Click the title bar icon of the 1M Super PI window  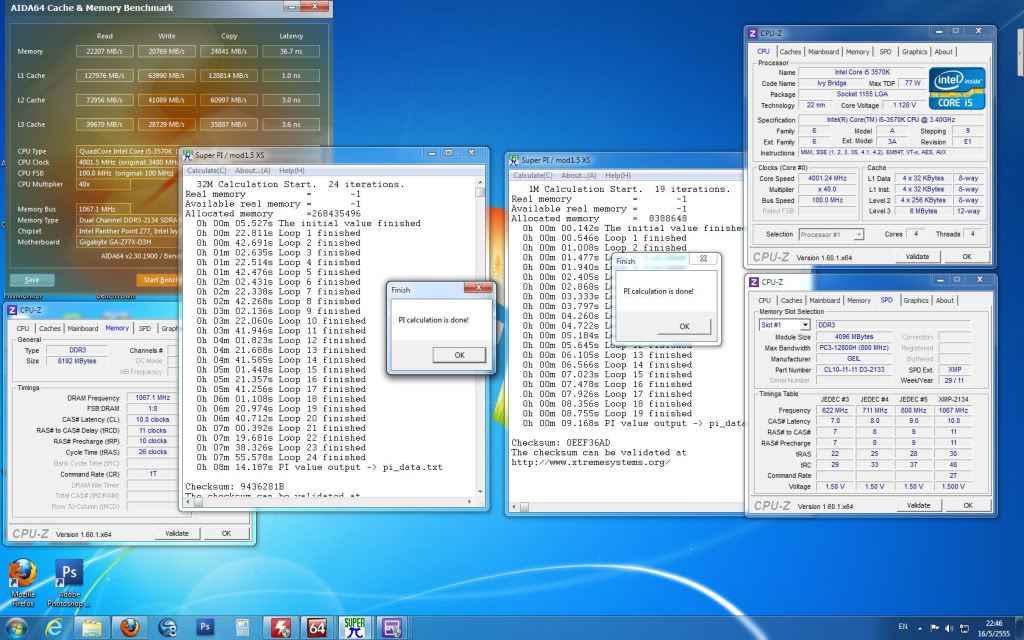(514, 159)
